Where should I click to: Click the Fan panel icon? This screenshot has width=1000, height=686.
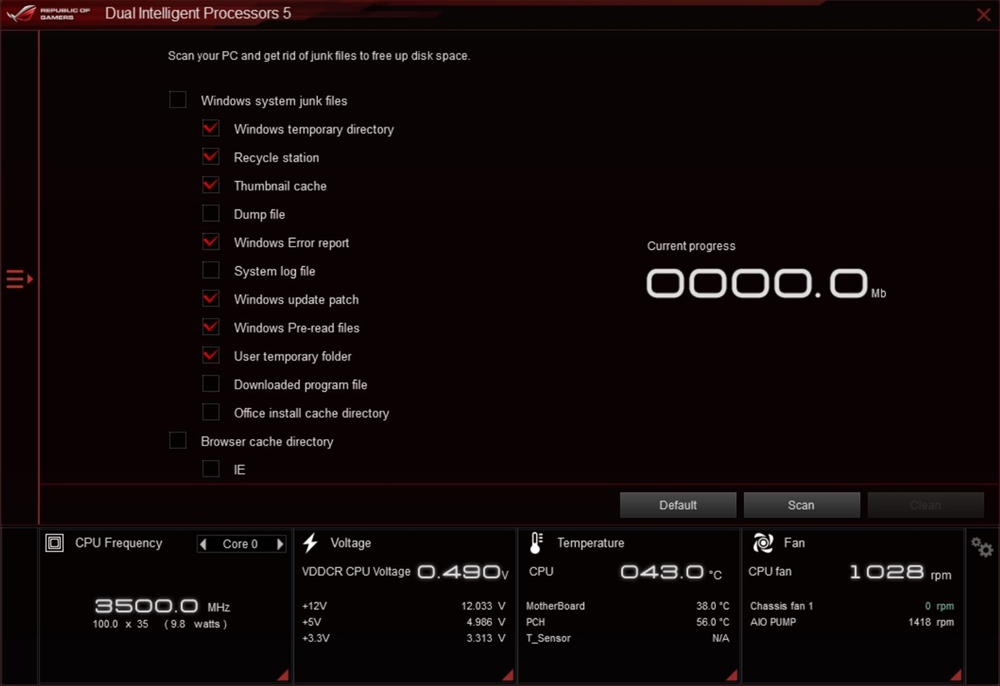click(x=763, y=543)
